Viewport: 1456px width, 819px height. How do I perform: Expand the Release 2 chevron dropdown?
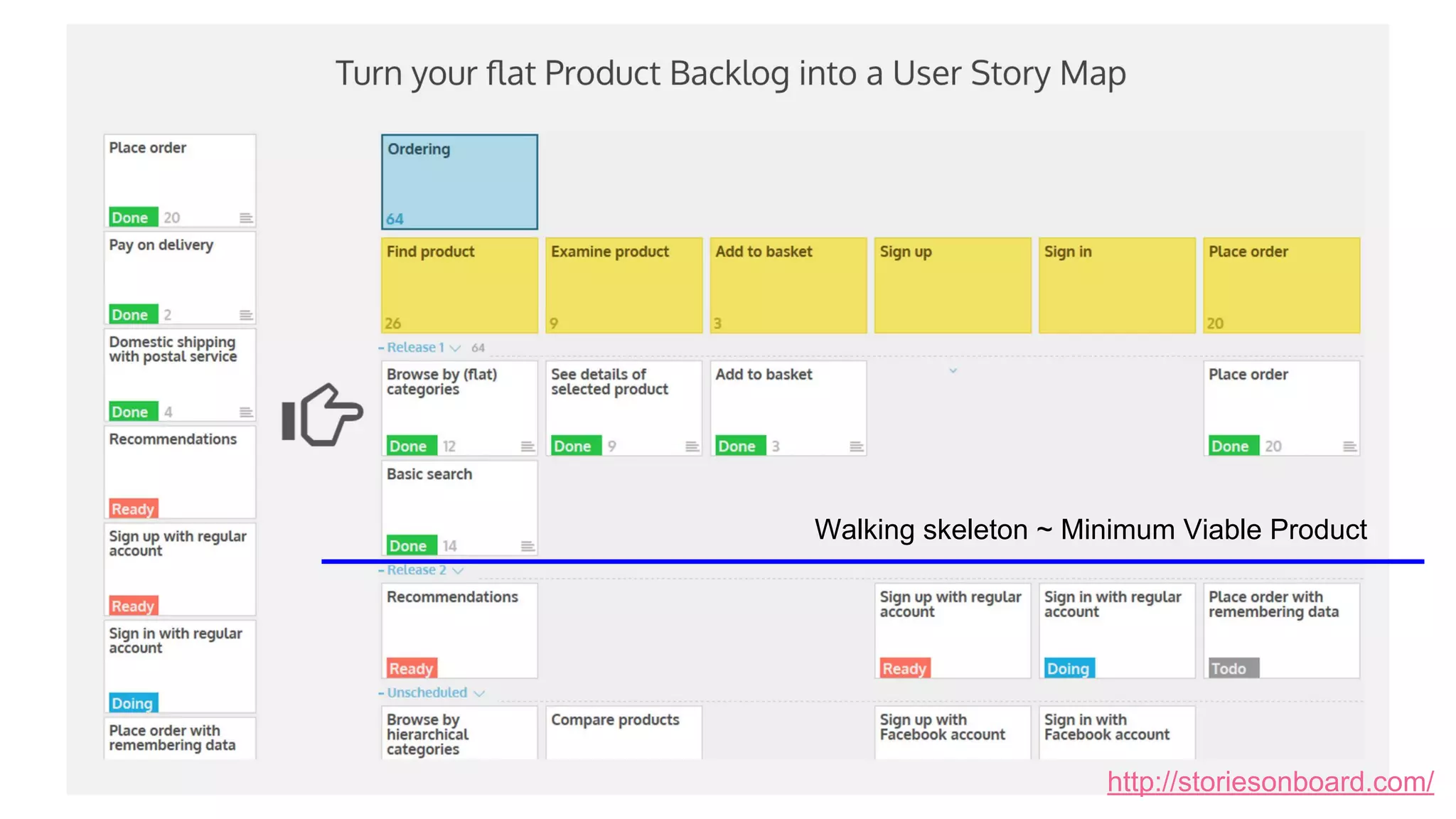click(x=459, y=571)
